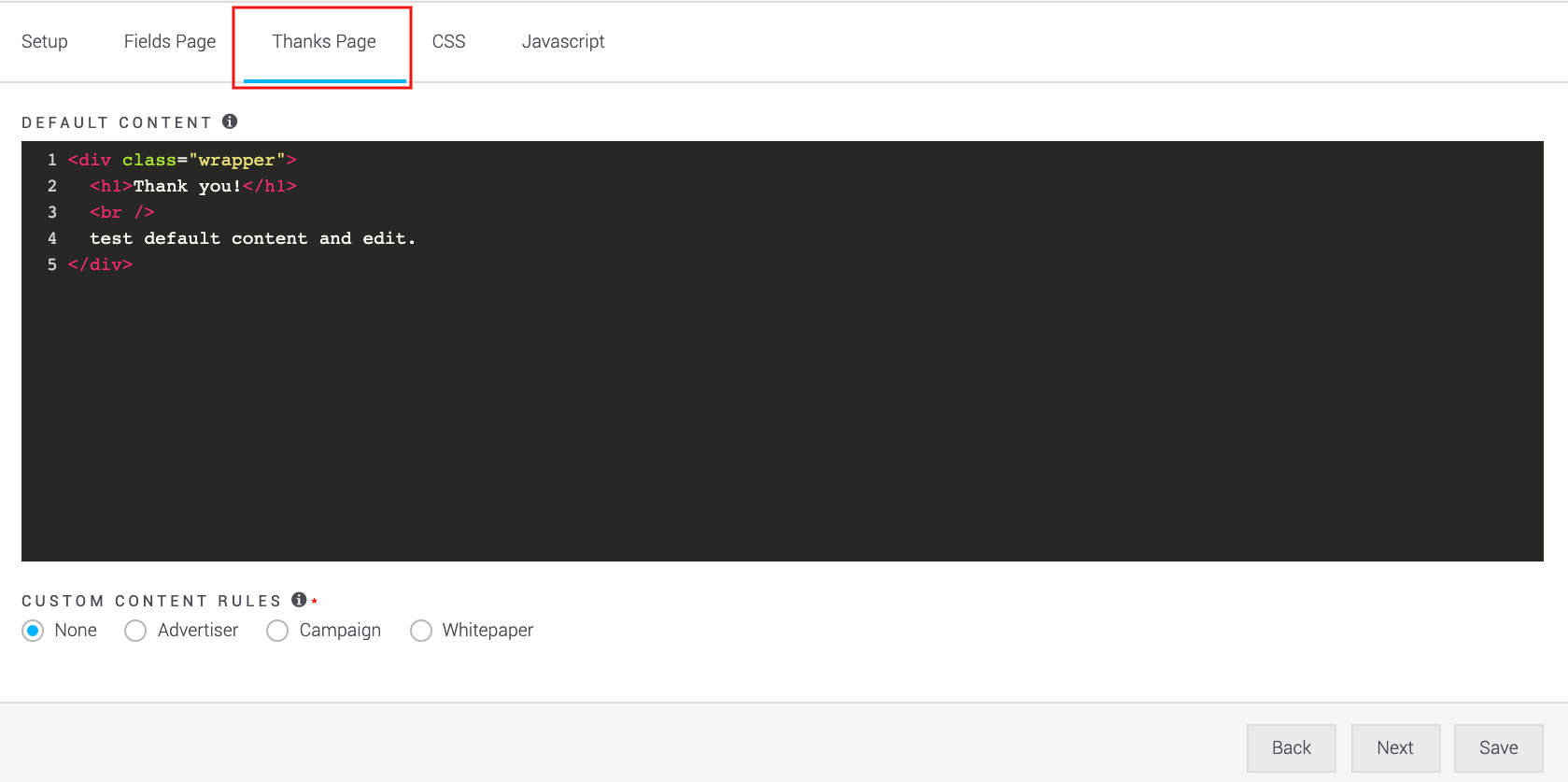Viewport: 1568px width, 782px height.
Task: Open the Fields Page tab
Action: click(170, 41)
